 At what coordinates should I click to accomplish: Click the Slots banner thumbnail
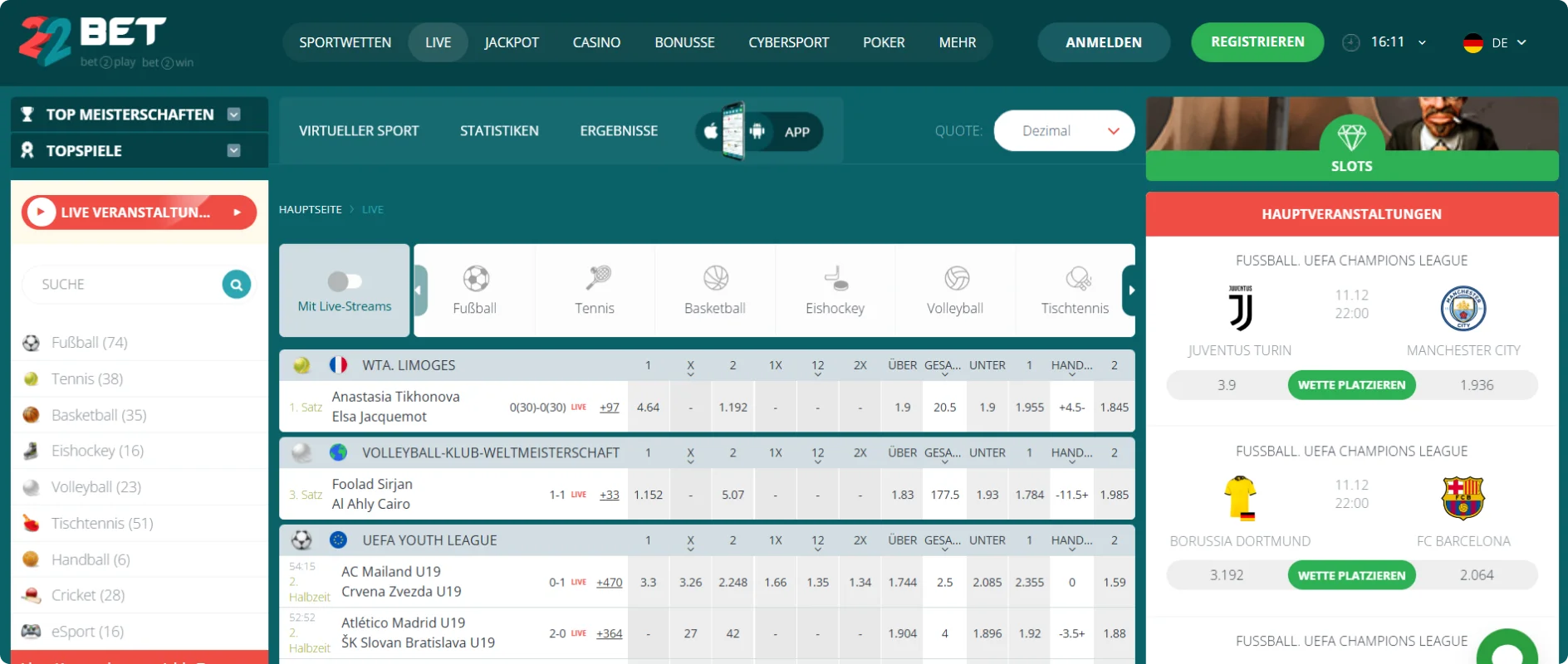[1352, 139]
